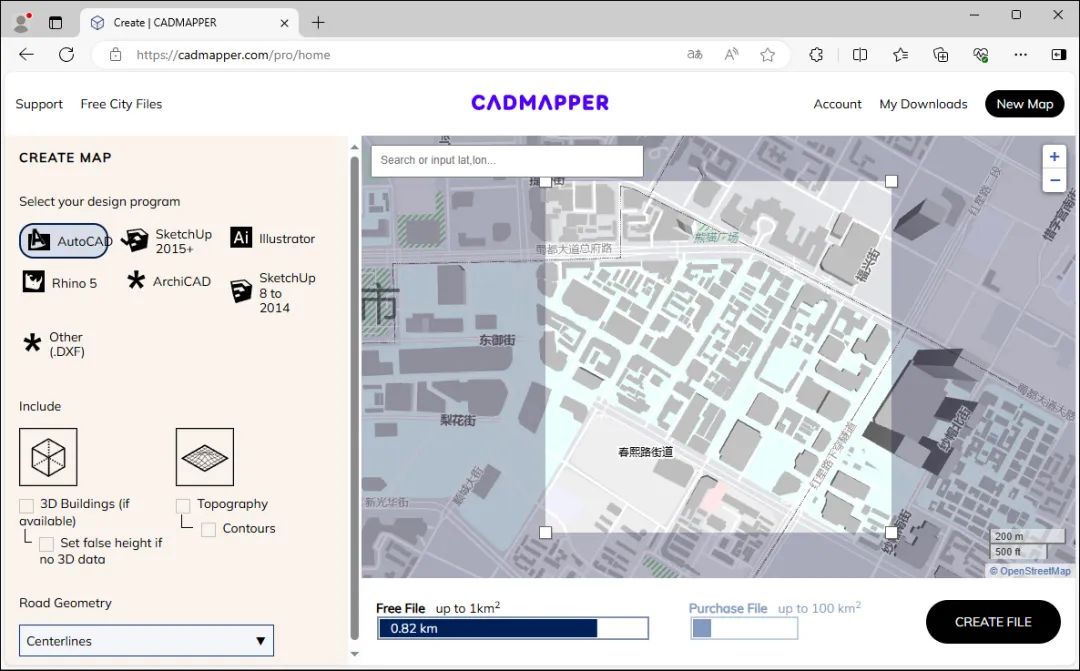1080x671 pixels.
Task: Click the 3D buildings cube icon
Action: point(48,457)
